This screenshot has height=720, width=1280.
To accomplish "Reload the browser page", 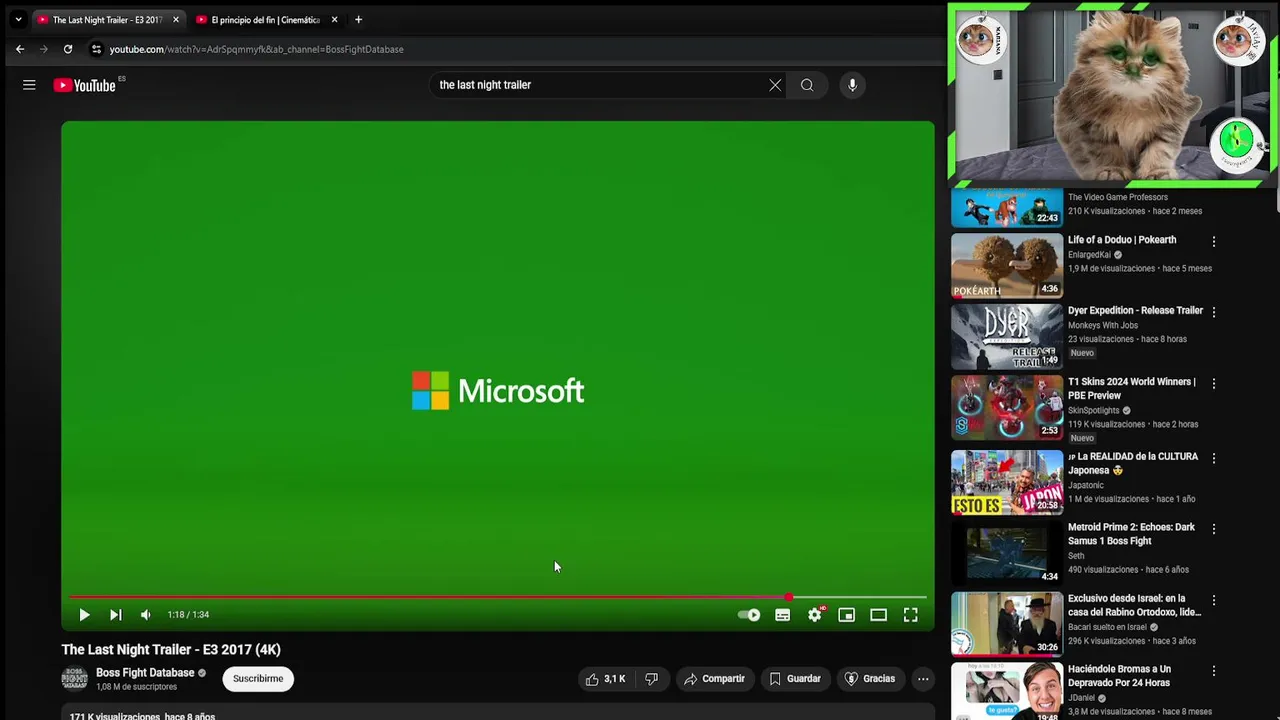I will [68, 49].
